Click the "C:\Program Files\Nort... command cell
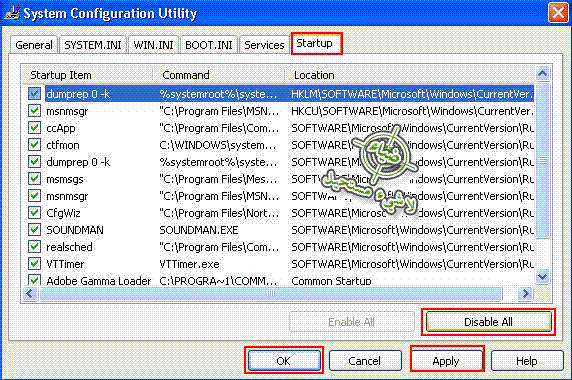This screenshot has width=572, height=380. click(219, 213)
